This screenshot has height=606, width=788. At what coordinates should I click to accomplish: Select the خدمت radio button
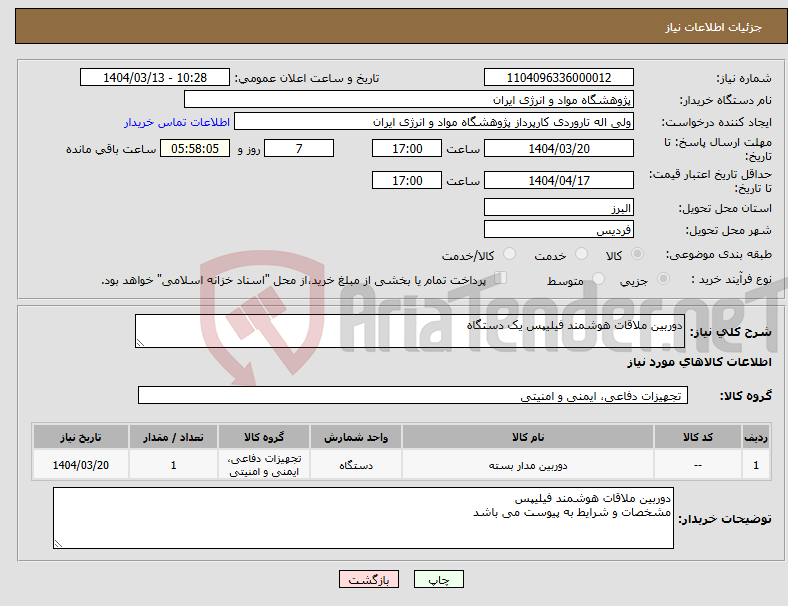581,254
